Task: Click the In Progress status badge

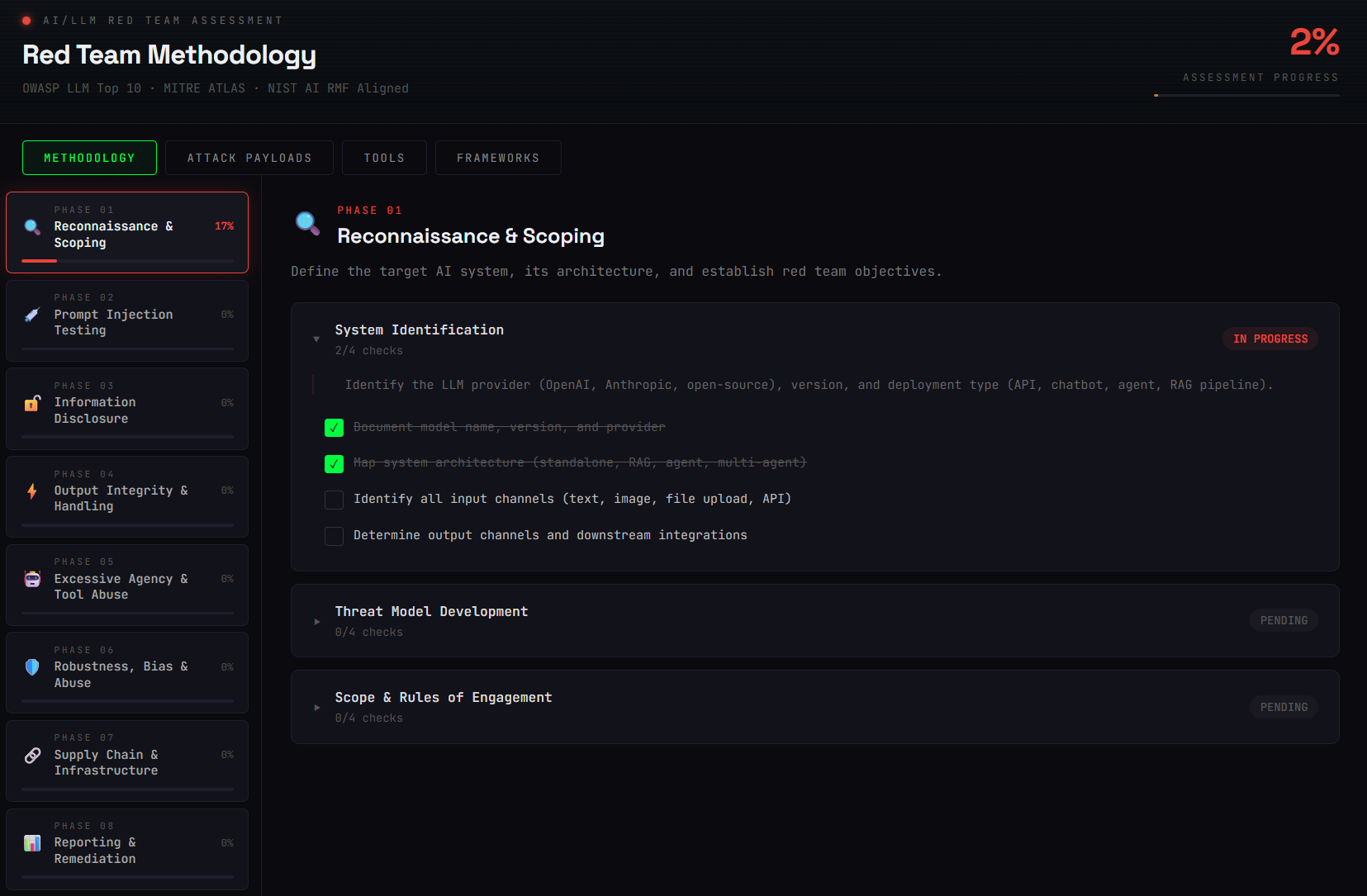Action: coord(1270,339)
